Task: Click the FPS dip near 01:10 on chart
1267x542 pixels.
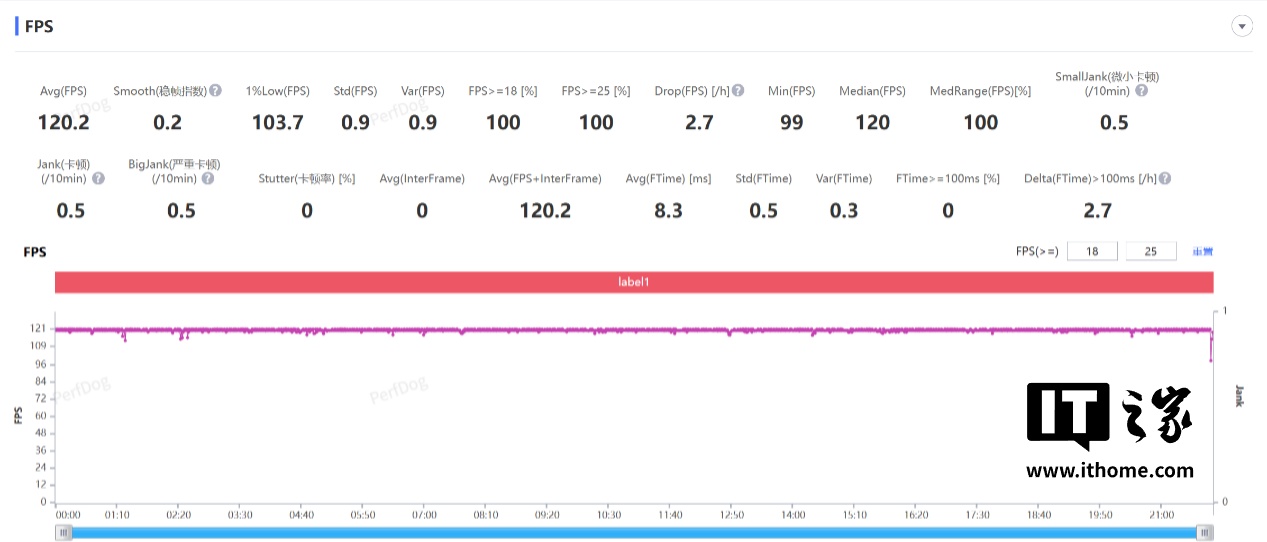Action: (x=124, y=338)
